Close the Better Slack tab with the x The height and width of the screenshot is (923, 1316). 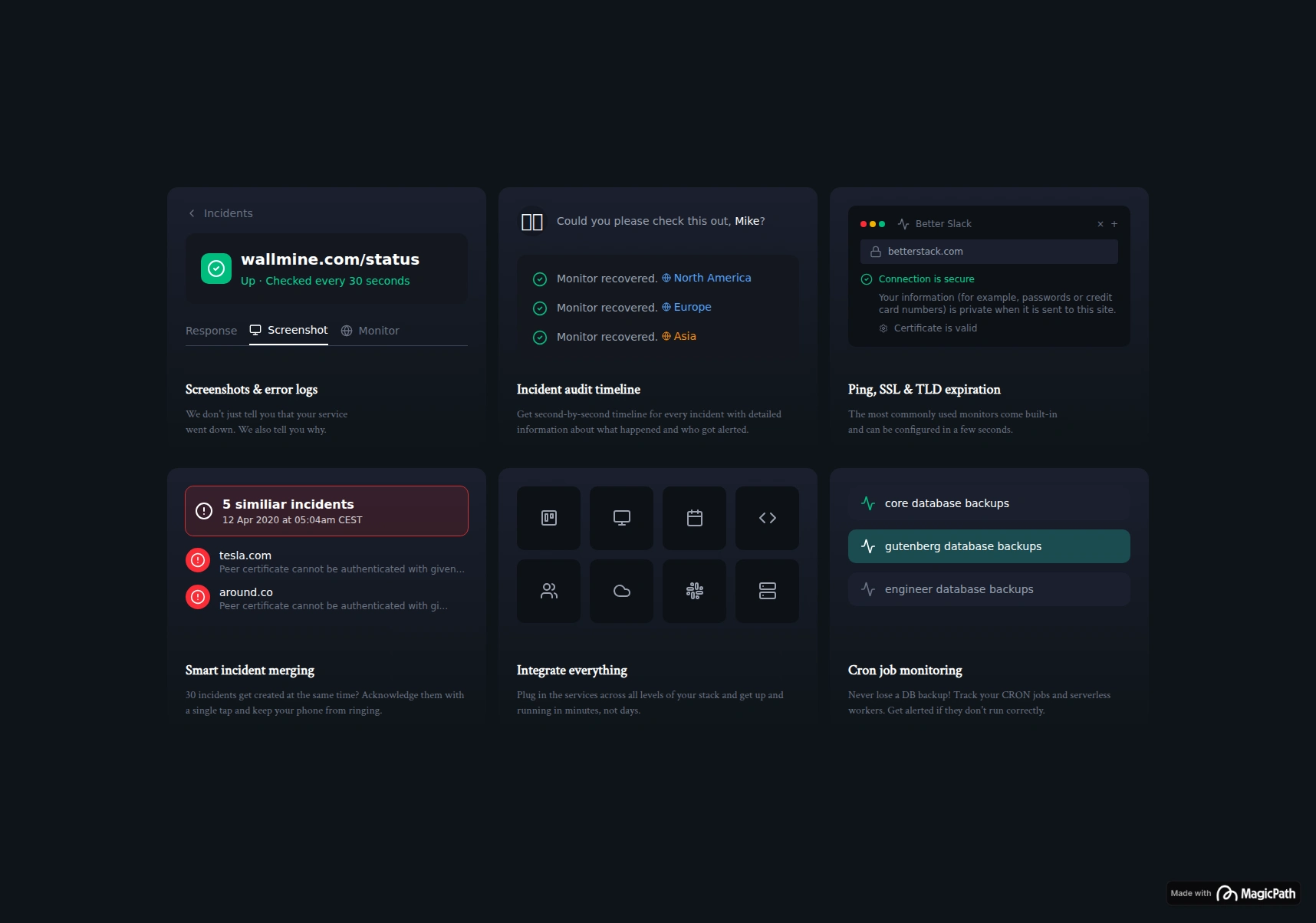(1101, 224)
